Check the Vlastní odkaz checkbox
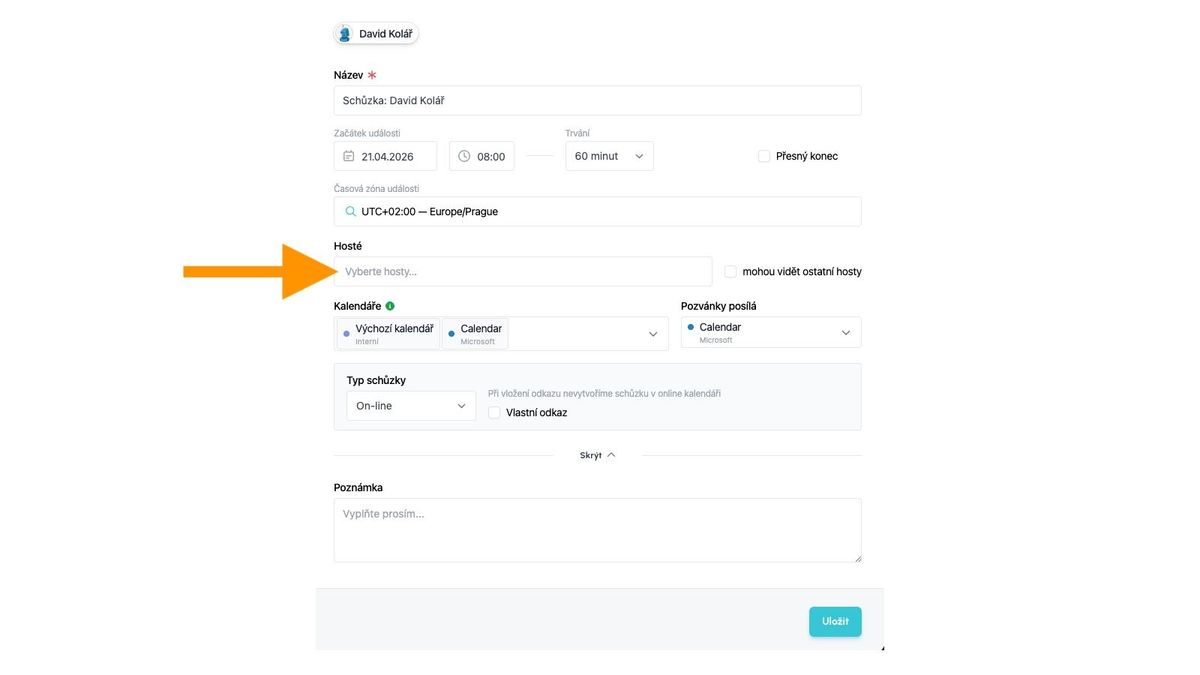The width and height of the screenshot is (1200, 675). pyautogui.click(x=494, y=412)
